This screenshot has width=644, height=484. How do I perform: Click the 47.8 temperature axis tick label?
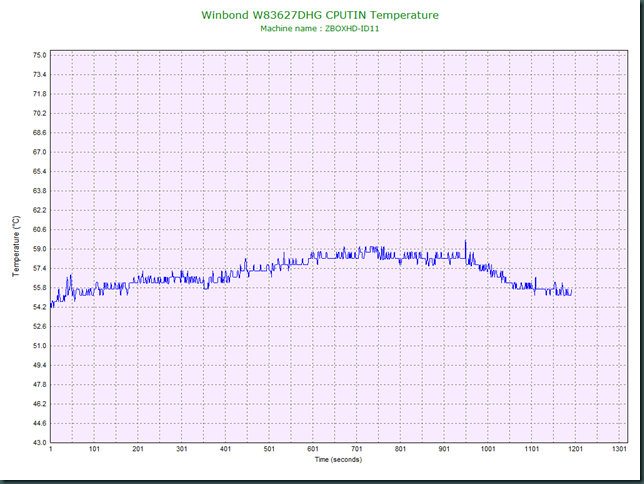(39, 385)
